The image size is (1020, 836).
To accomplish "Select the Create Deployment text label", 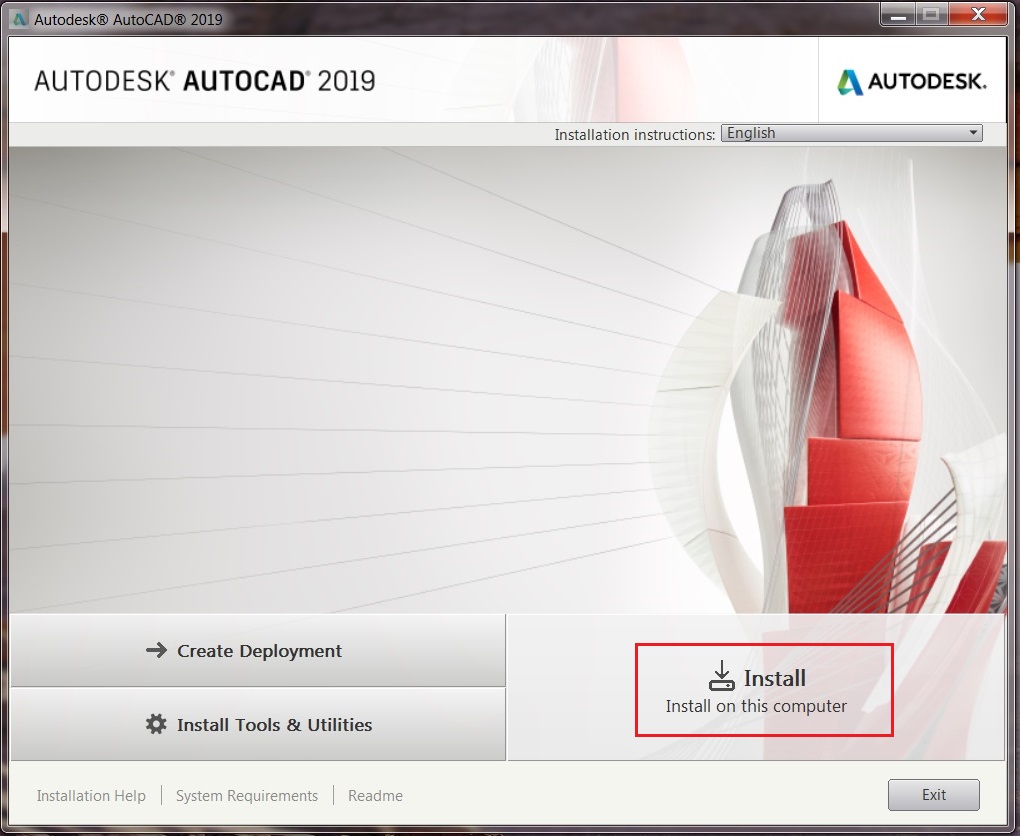I will pyautogui.click(x=259, y=651).
